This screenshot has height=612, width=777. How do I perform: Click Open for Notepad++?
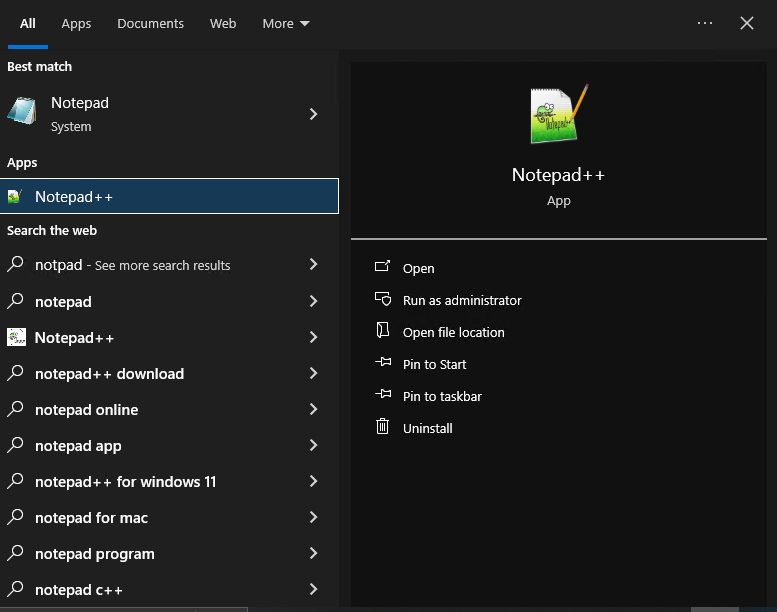coord(418,269)
